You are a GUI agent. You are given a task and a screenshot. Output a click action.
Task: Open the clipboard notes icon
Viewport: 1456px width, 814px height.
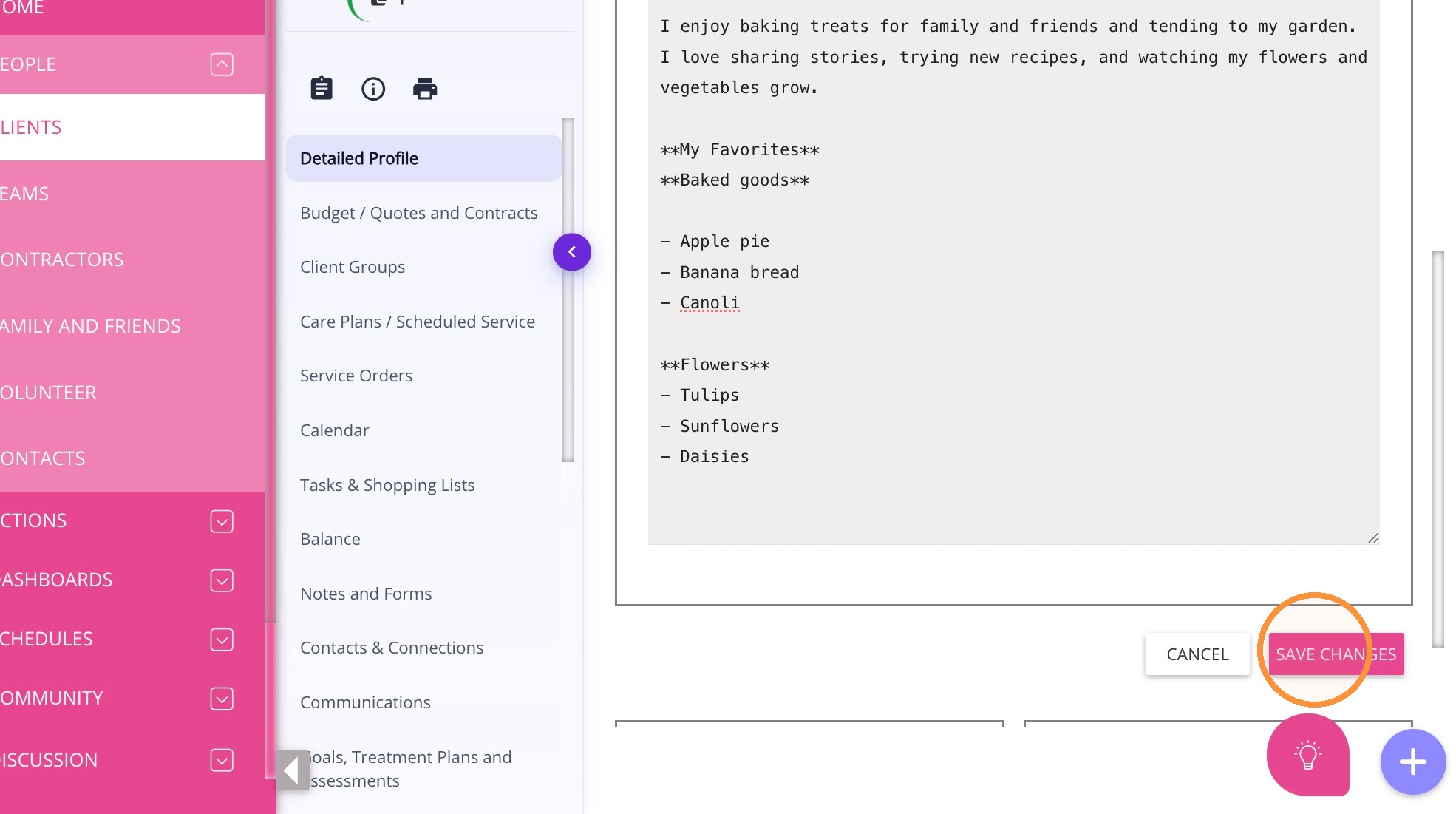point(322,89)
